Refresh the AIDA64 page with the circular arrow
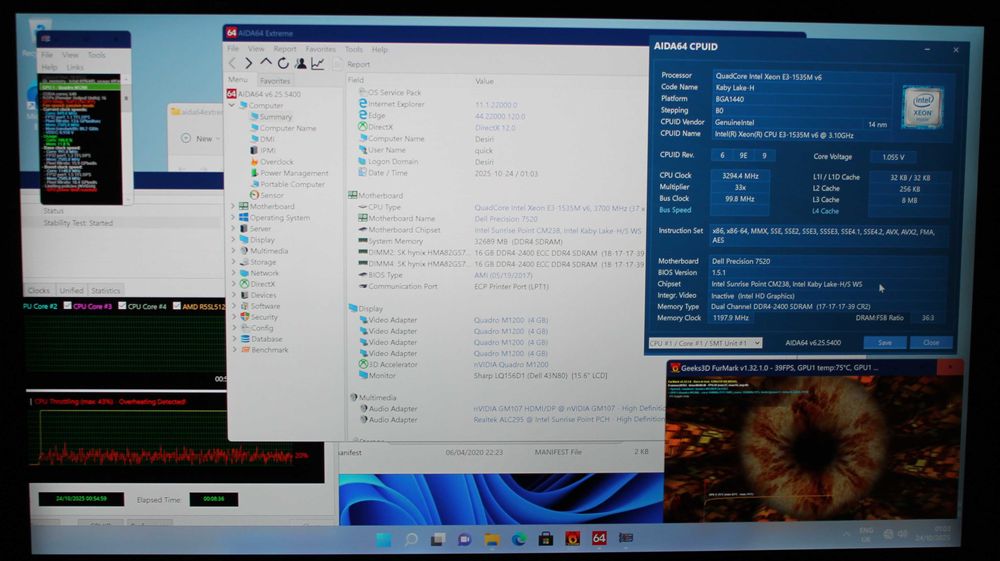Image resolution: width=1000 pixels, height=561 pixels. pyautogui.click(x=283, y=63)
